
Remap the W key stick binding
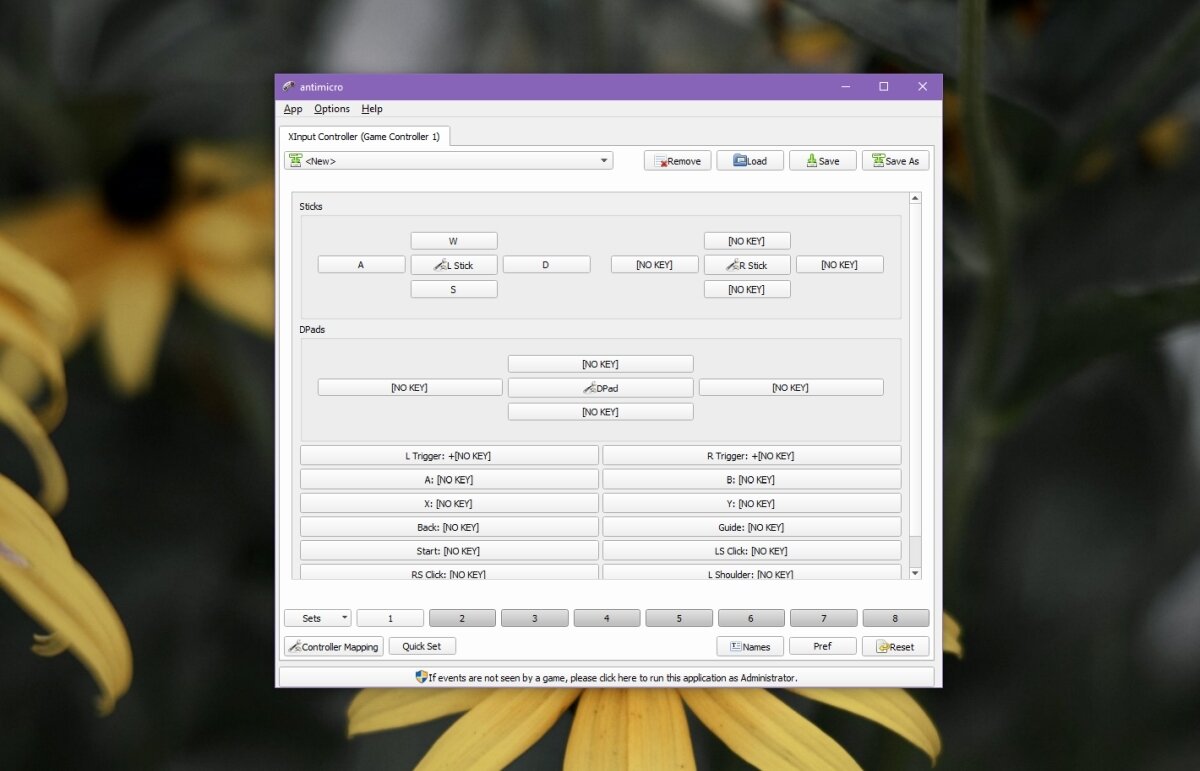[x=453, y=240]
